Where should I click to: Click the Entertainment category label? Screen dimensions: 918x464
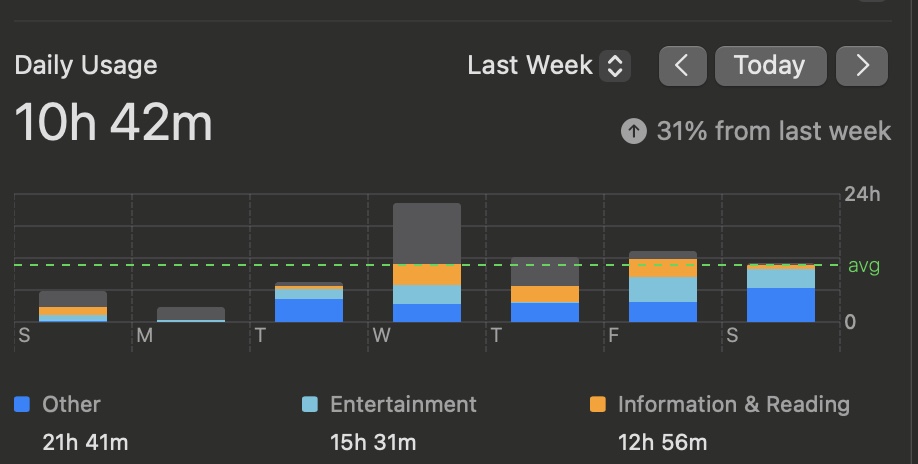coord(403,404)
